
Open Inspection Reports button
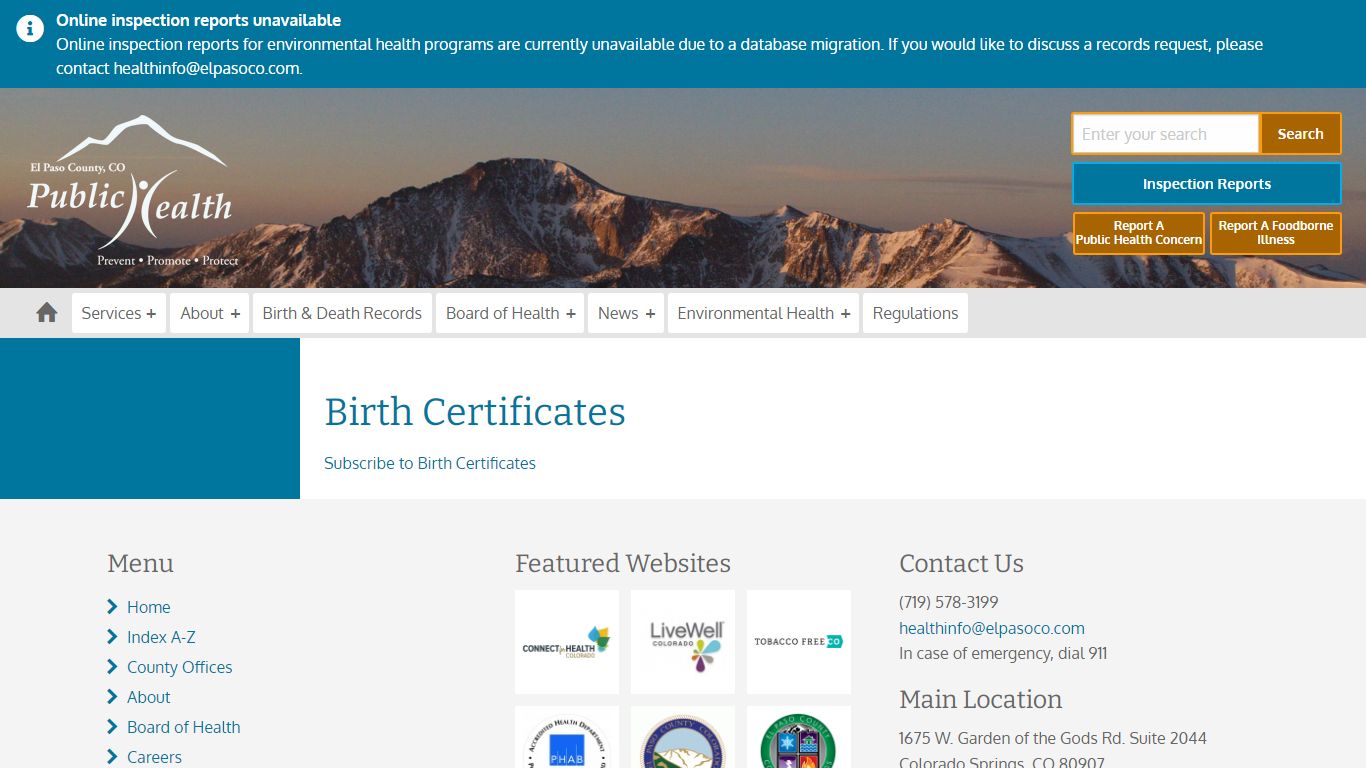(x=1207, y=184)
